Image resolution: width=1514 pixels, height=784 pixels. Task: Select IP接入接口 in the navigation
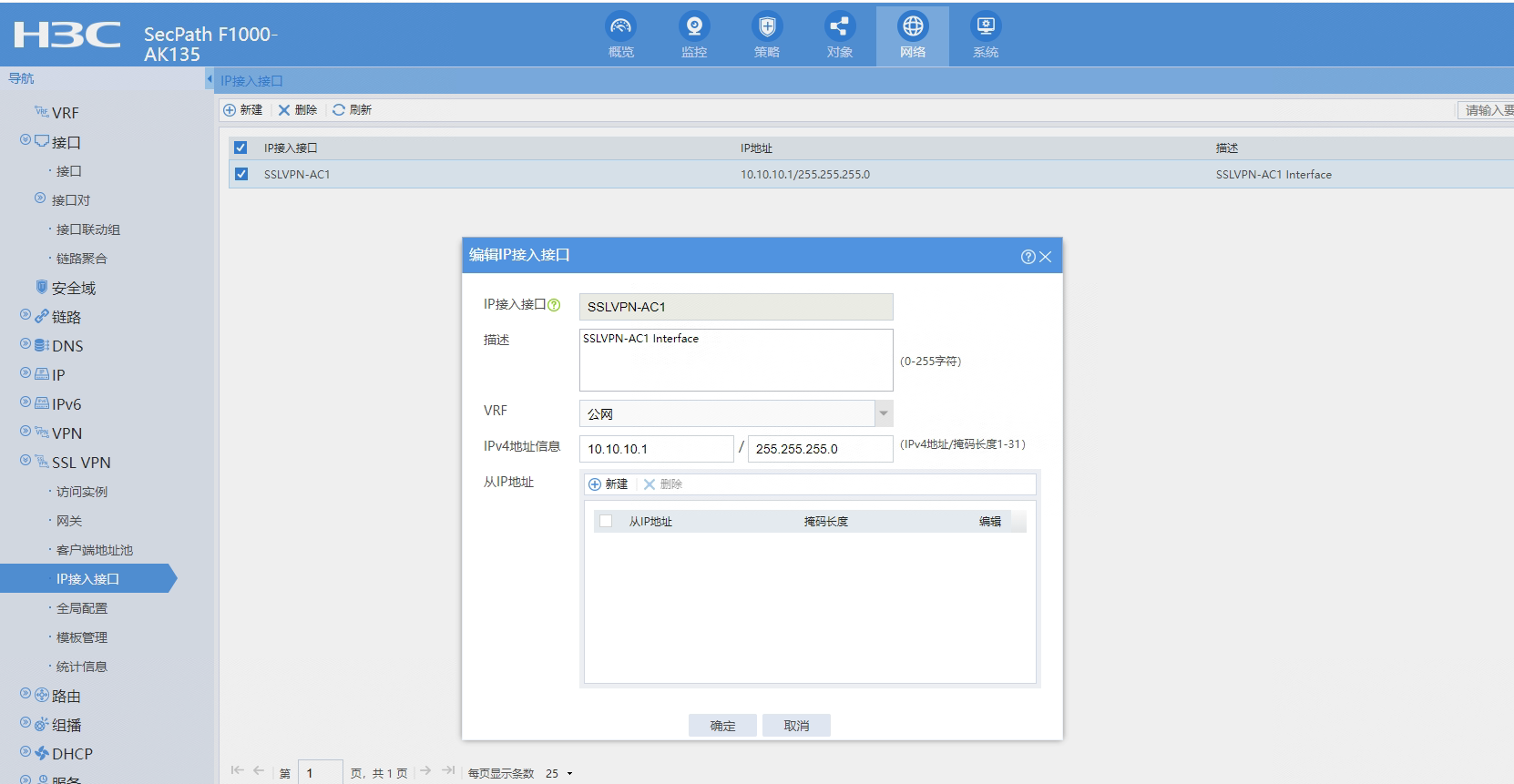[x=87, y=579]
